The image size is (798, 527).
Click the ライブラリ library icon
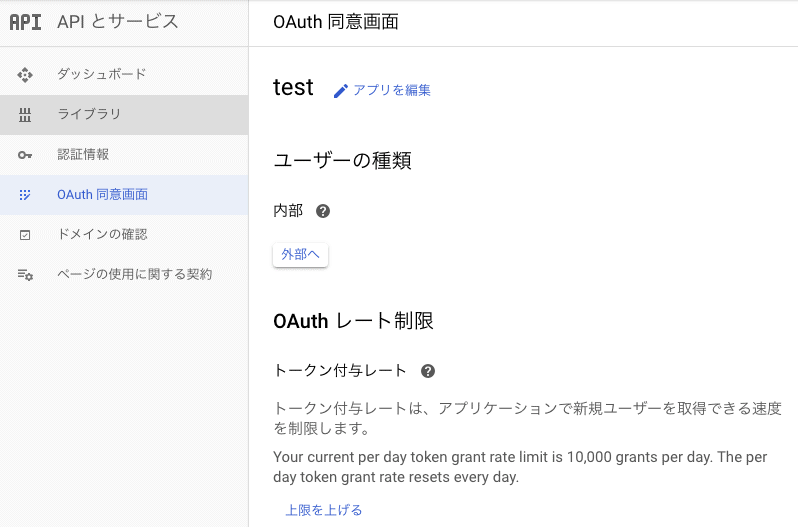(26, 114)
